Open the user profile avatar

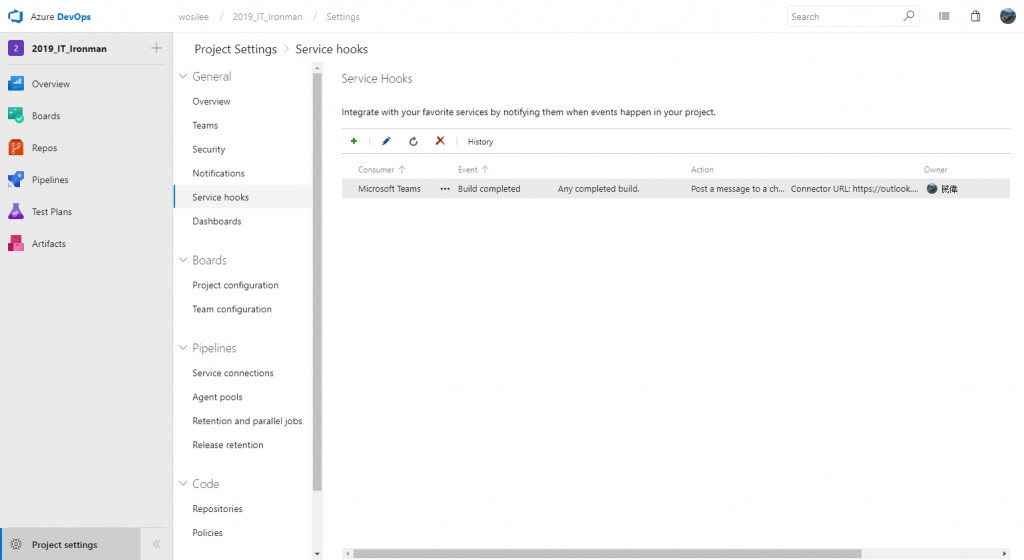[x=1008, y=16]
